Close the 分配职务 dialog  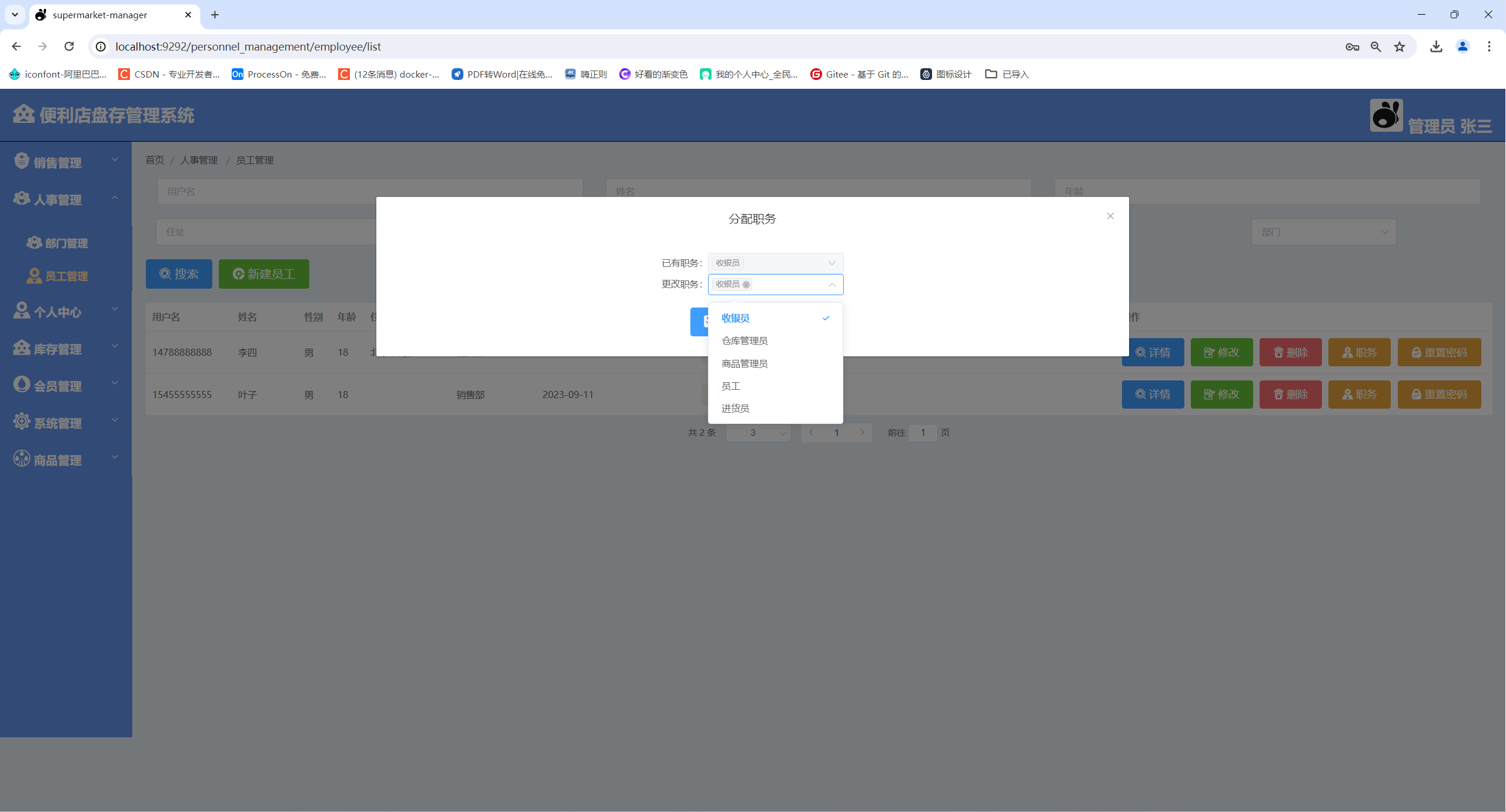point(1110,216)
